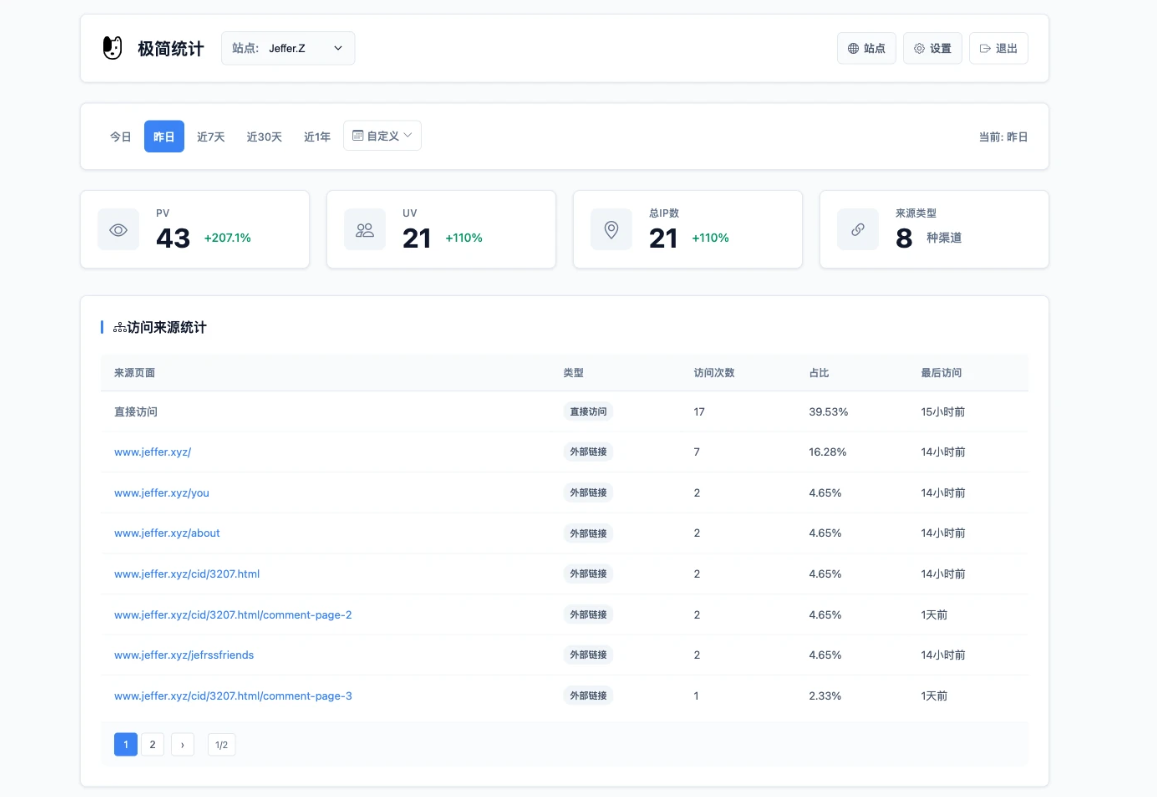The width and height of the screenshot is (1157, 797).
Task: Click the 极简统计 dog logo icon
Action: 113,48
